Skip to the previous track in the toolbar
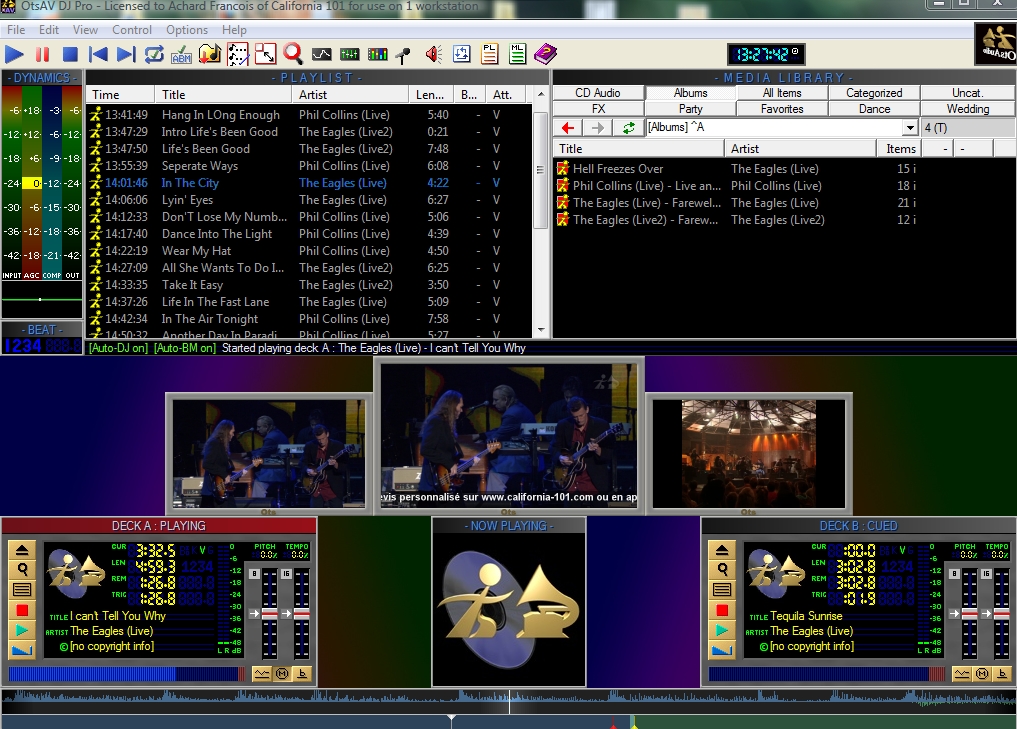Viewport: 1017px width, 729px height. (98, 54)
